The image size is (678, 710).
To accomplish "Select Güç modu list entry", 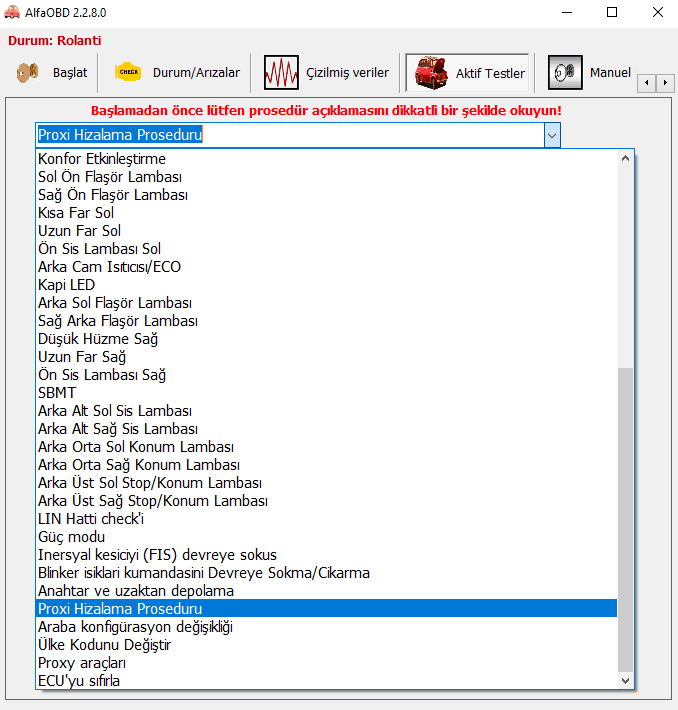I will click(x=71, y=537).
